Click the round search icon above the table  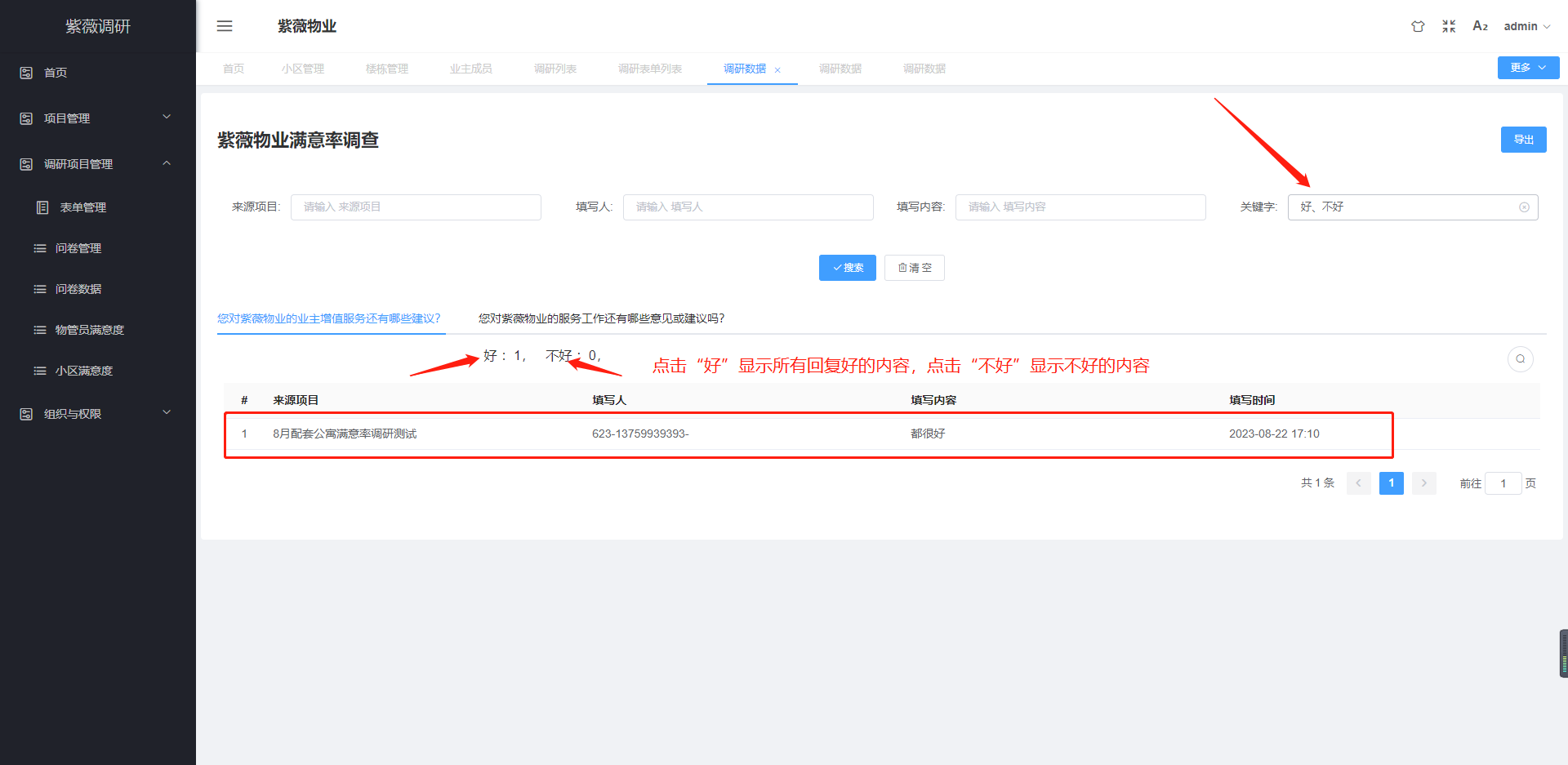1521,358
